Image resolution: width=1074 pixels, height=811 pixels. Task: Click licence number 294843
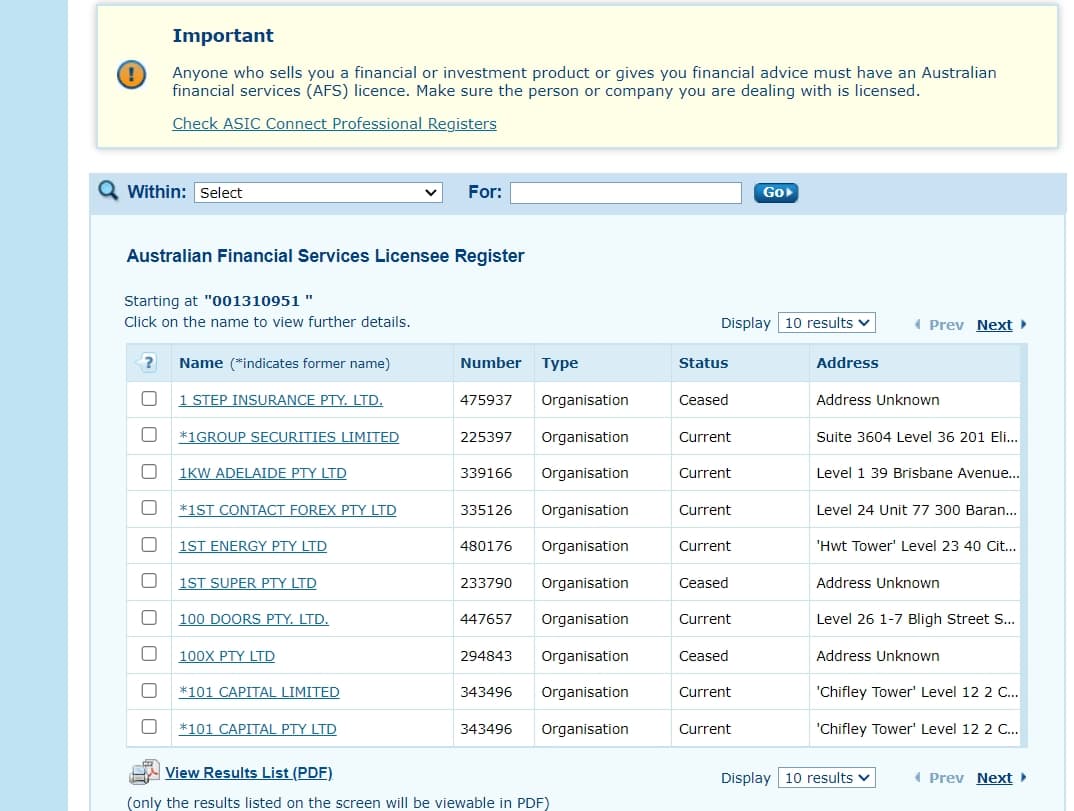click(486, 656)
